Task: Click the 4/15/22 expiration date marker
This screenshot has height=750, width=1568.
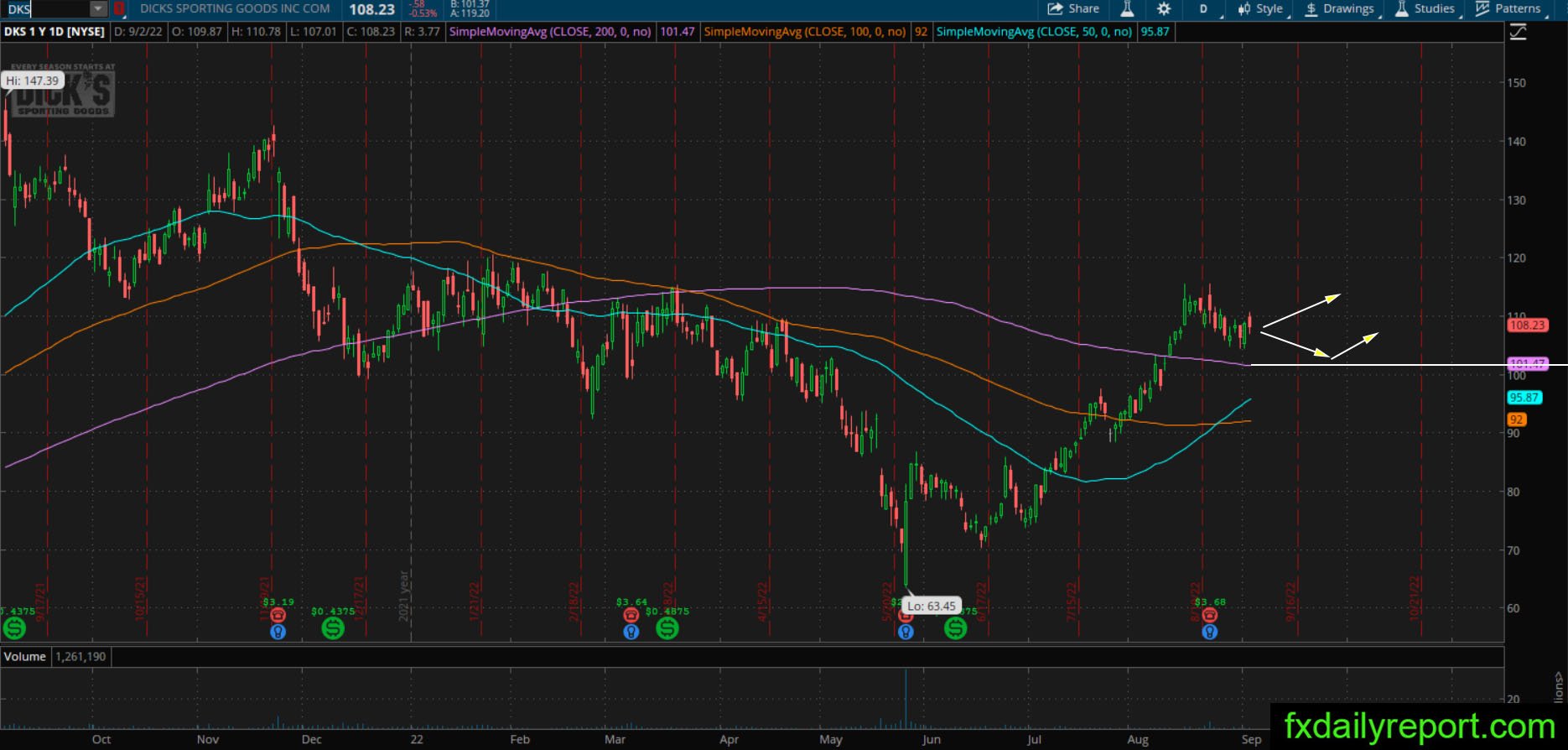Action: tap(763, 601)
